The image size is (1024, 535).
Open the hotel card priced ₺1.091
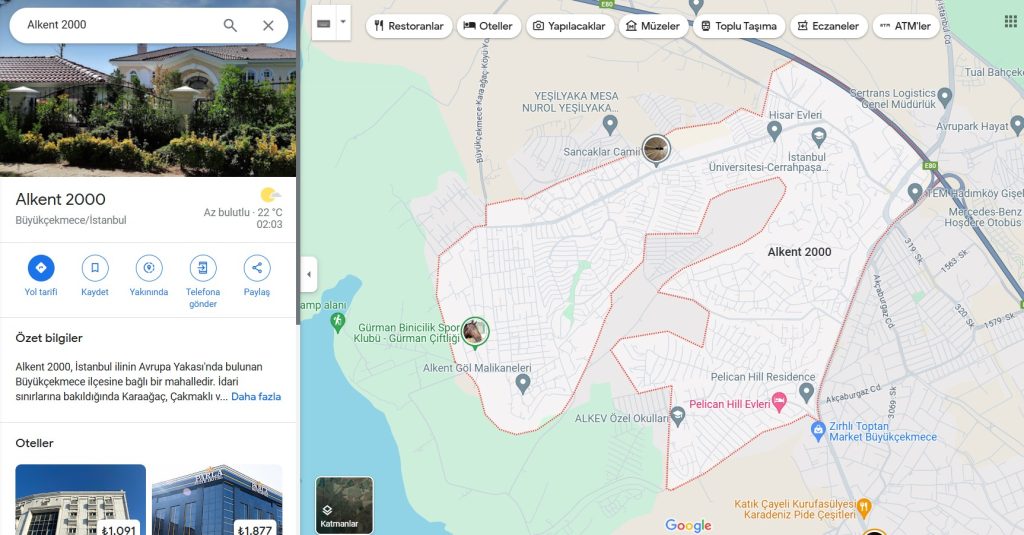tap(80, 500)
